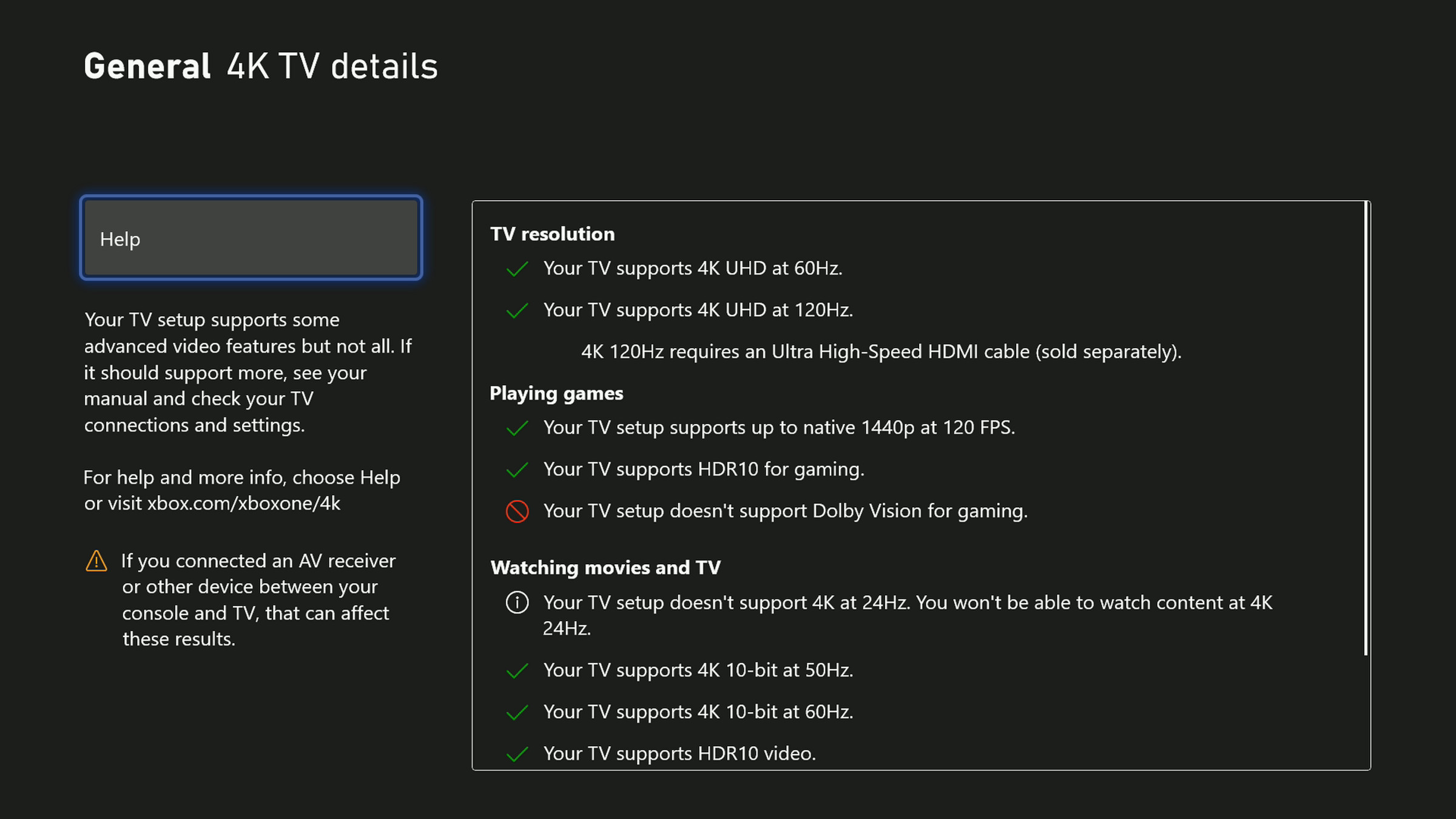
Task: Click the TV resolution section header
Action: (552, 234)
